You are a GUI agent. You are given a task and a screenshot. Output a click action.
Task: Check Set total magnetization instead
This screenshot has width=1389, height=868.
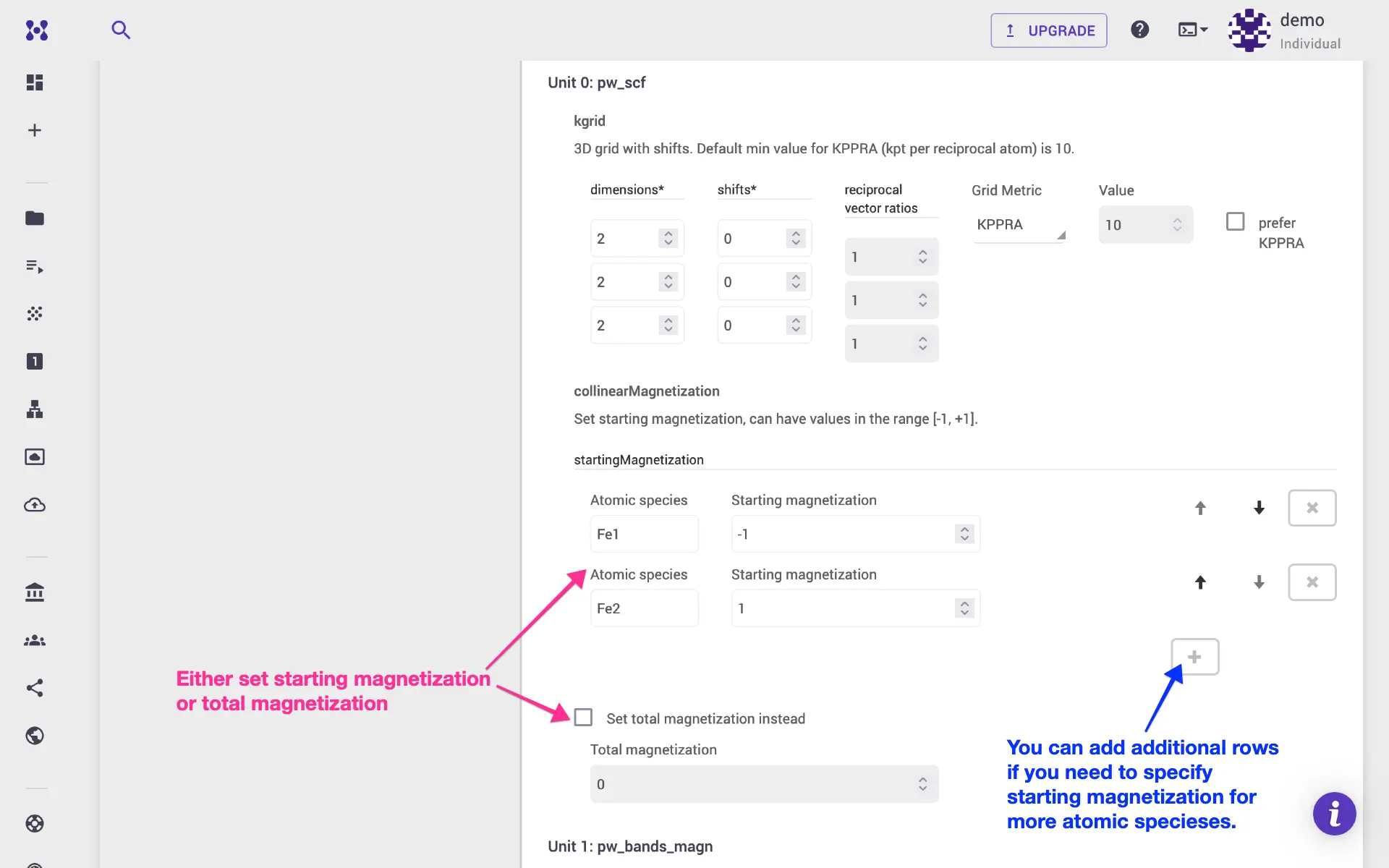click(x=583, y=718)
